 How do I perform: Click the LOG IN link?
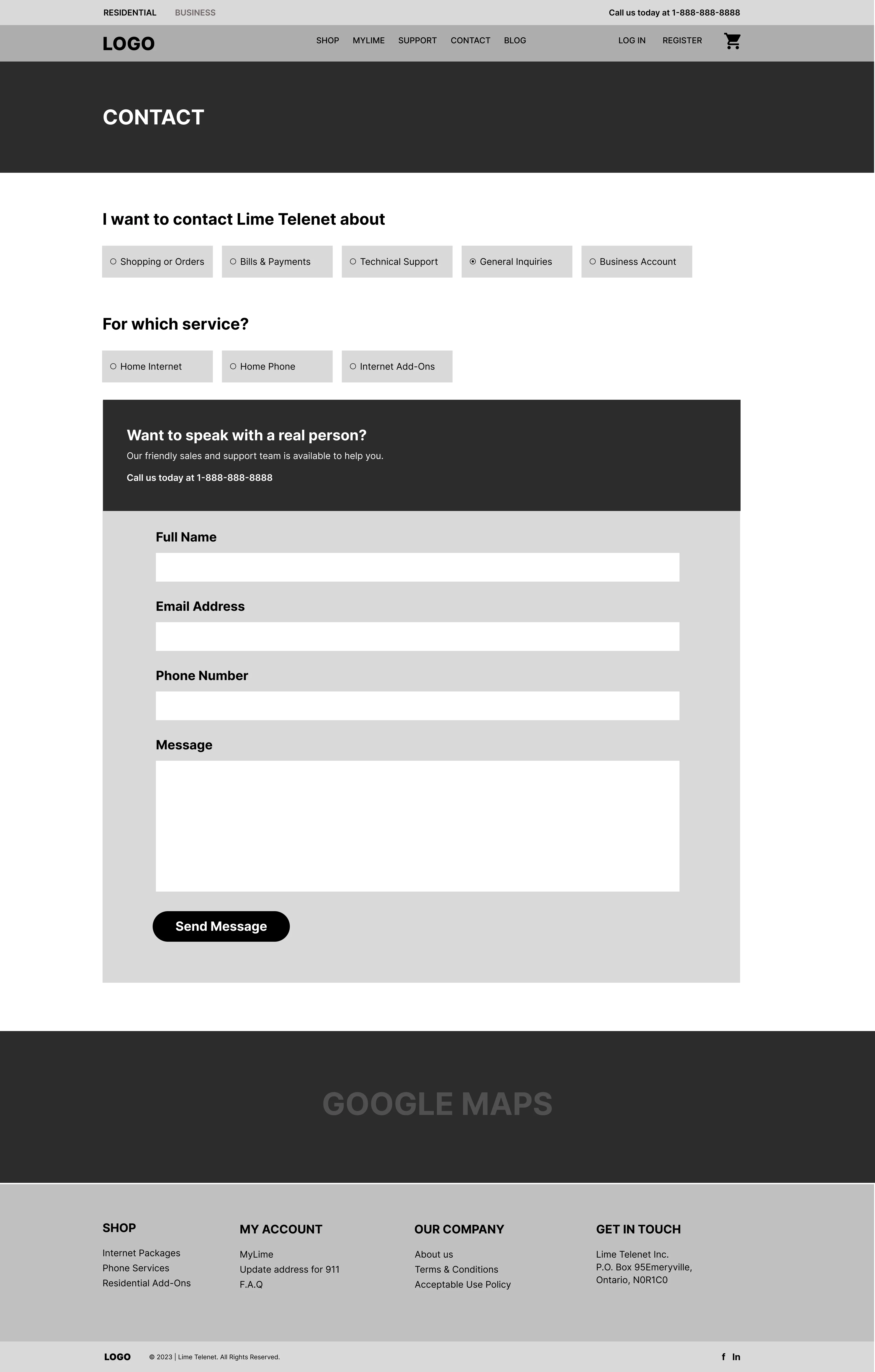[x=631, y=40]
